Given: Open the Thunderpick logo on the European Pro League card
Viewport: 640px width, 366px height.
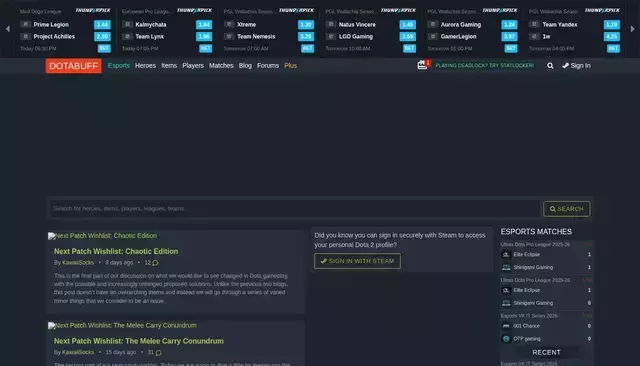Looking at the screenshot, I should tap(195, 10).
